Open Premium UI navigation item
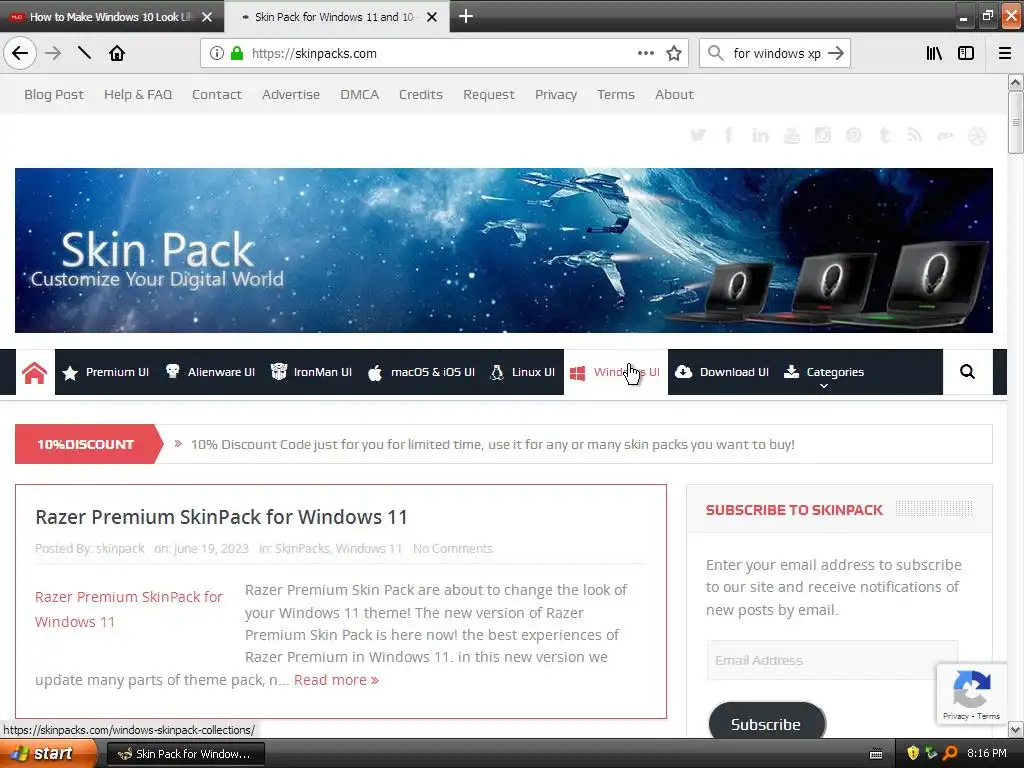Image resolution: width=1024 pixels, height=768 pixels. tap(106, 372)
